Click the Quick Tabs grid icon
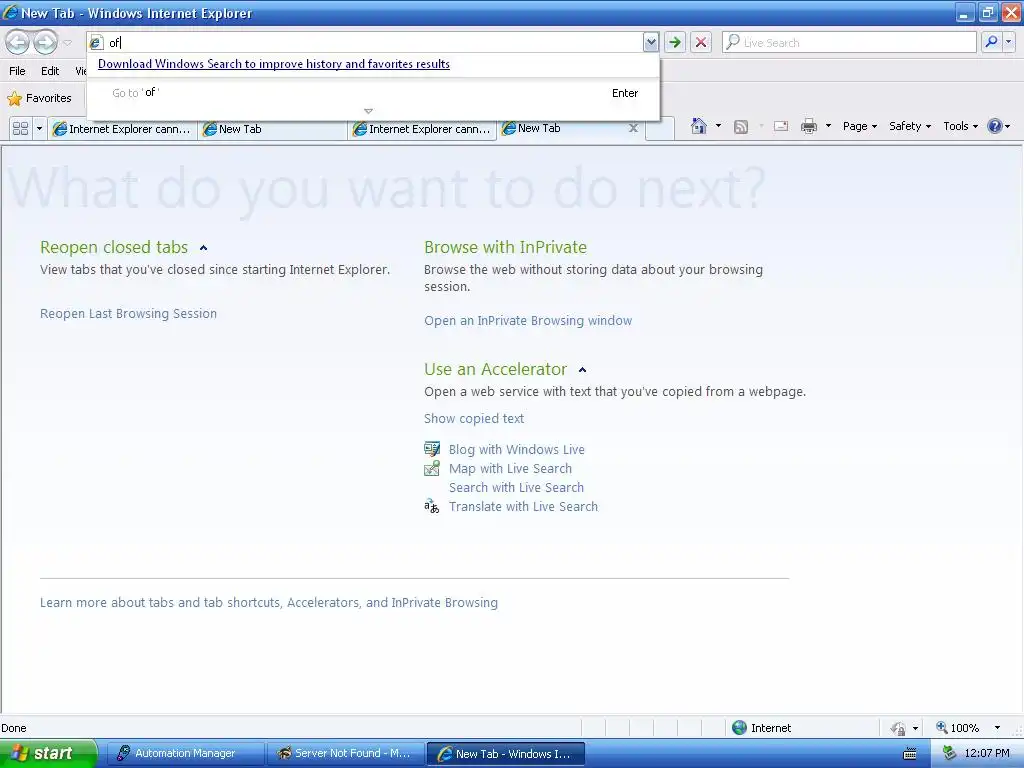The width and height of the screenshot is (1024, 768). pyautogui.click(x=20, y=128)
